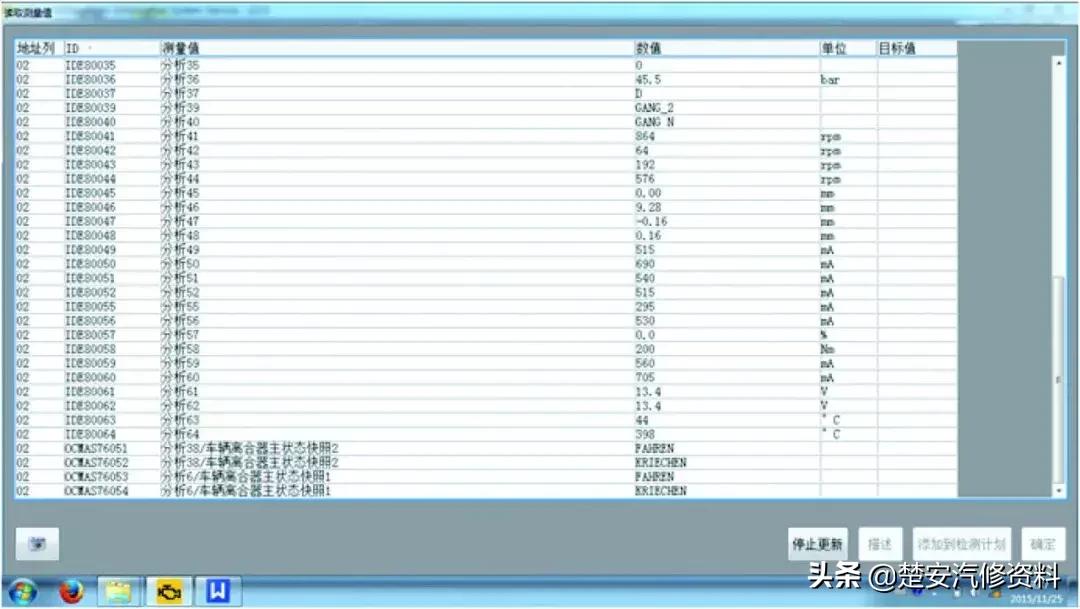
Task: Open the Windows Start menu orb
Action: click(x=23, y=592)
